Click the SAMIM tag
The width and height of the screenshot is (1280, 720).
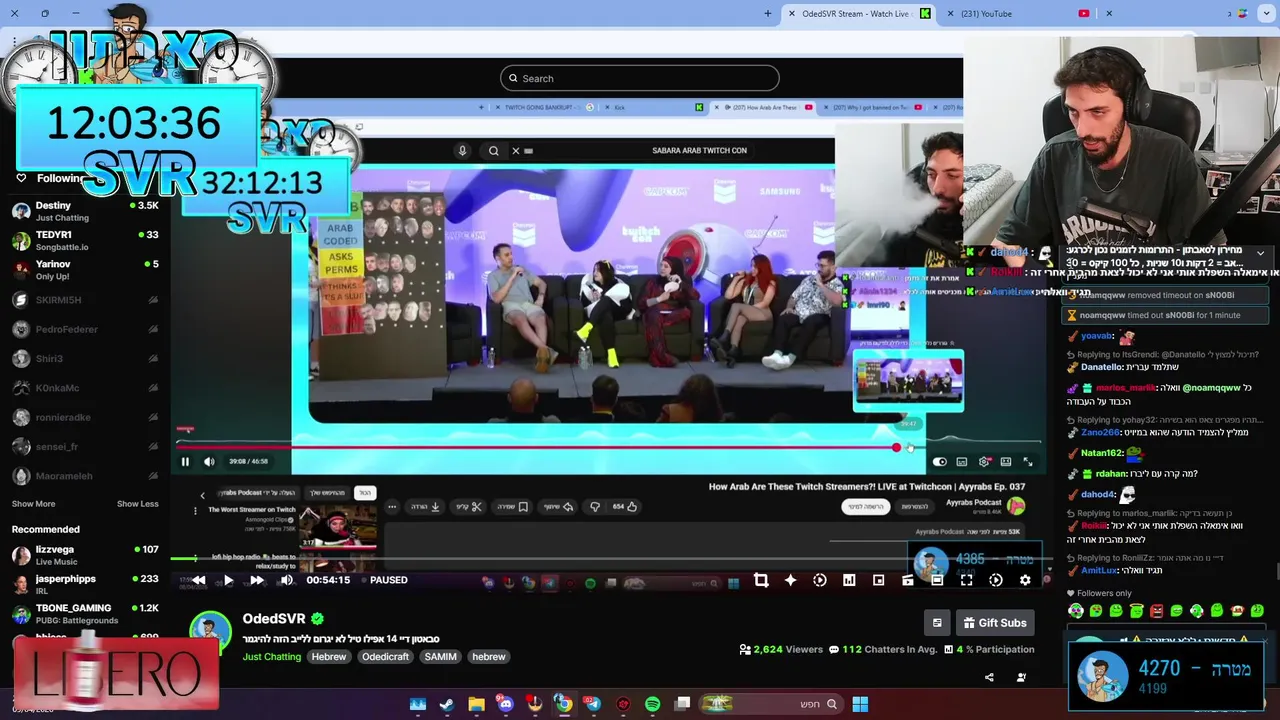click(x=440, y=657)
